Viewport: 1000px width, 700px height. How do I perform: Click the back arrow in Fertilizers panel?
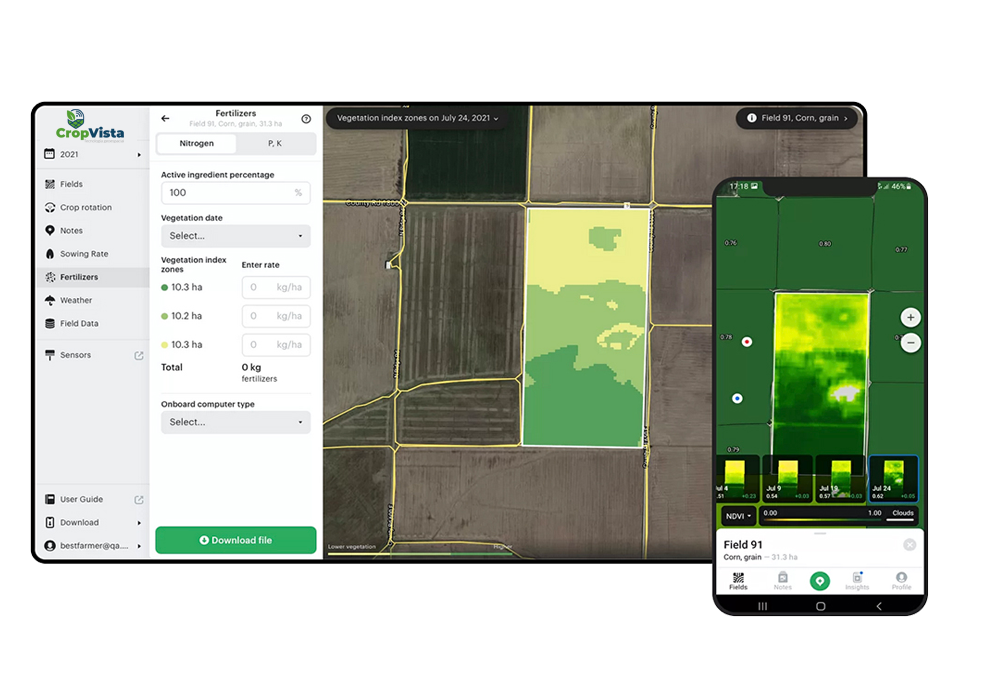165,119
